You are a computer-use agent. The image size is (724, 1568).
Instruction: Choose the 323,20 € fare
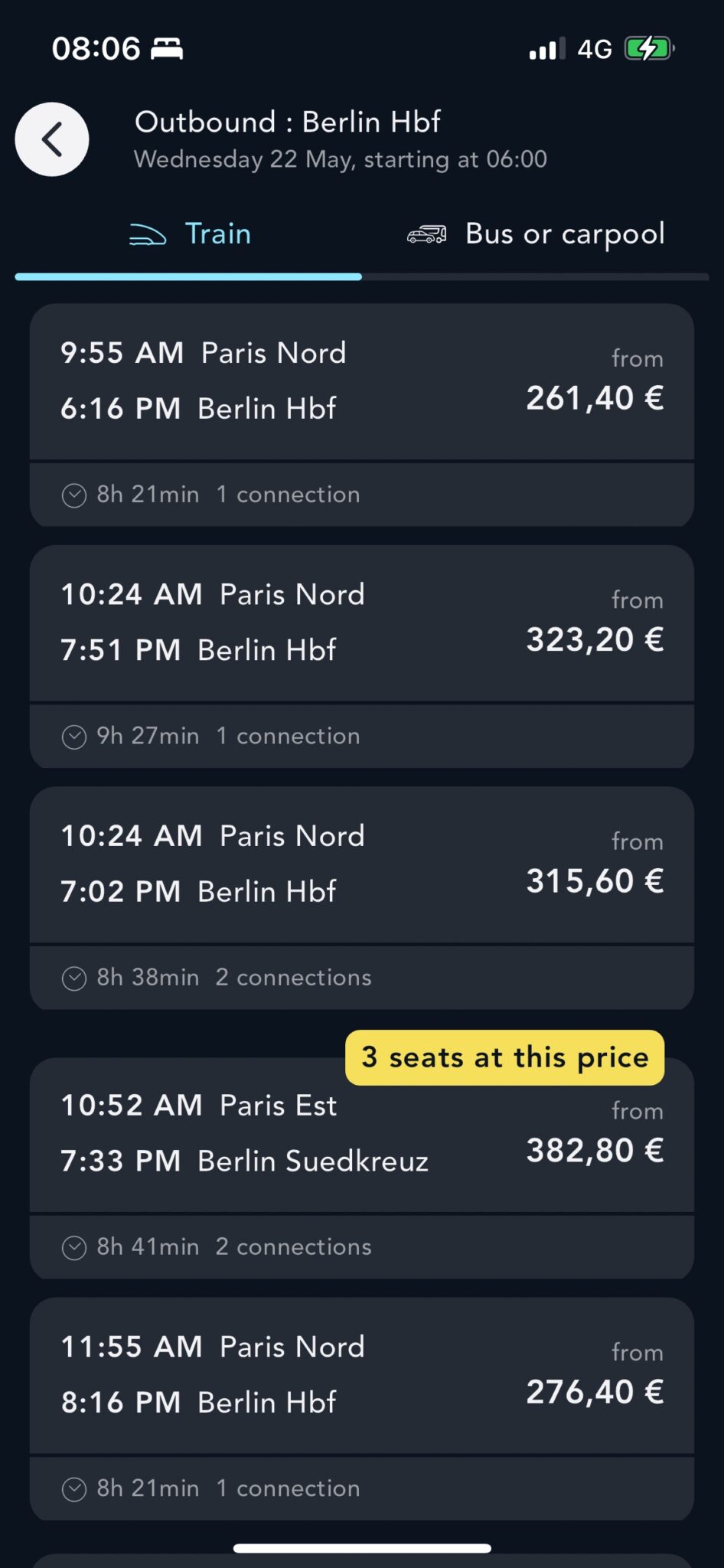594,639
